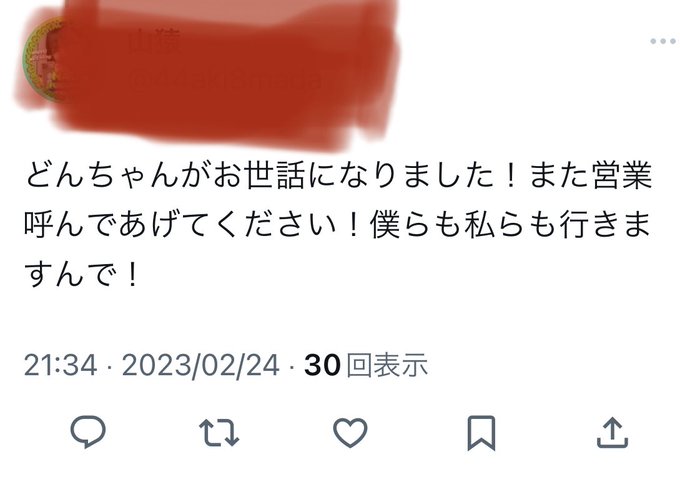Click the word どんちゃん in the tweet
The width and height of the screenshot is (680, 487).
(102, 175)
